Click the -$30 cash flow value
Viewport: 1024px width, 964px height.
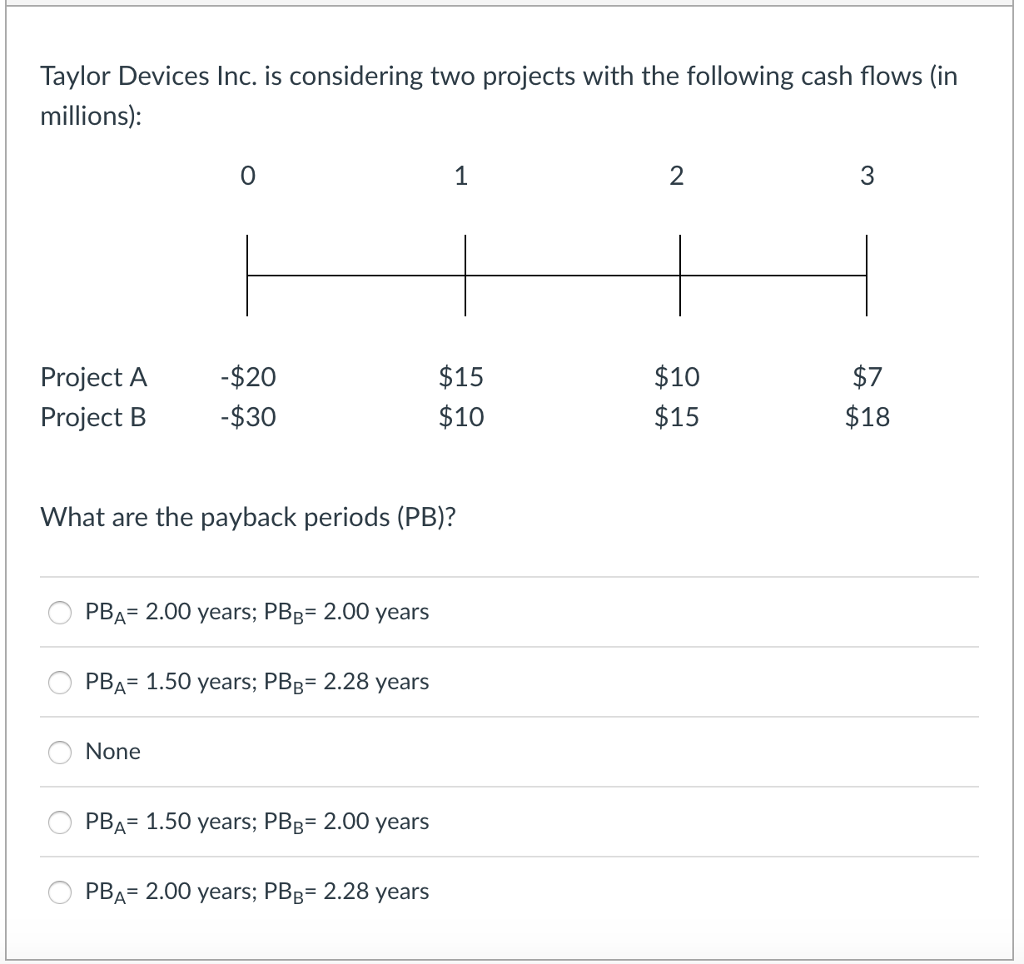[x=247, y=418]
